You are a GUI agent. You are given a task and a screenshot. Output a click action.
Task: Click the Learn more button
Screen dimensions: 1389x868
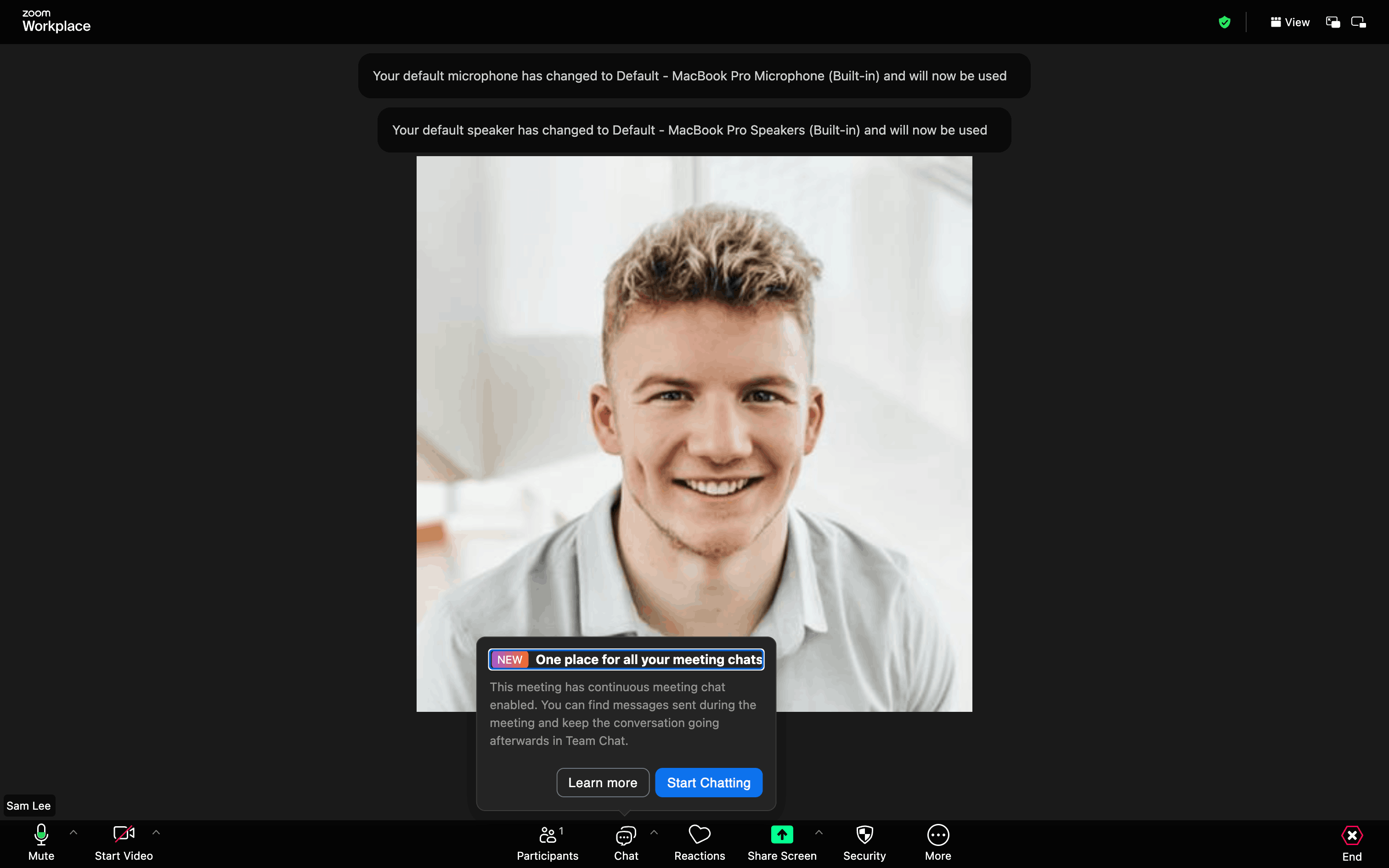click(603, 783)
